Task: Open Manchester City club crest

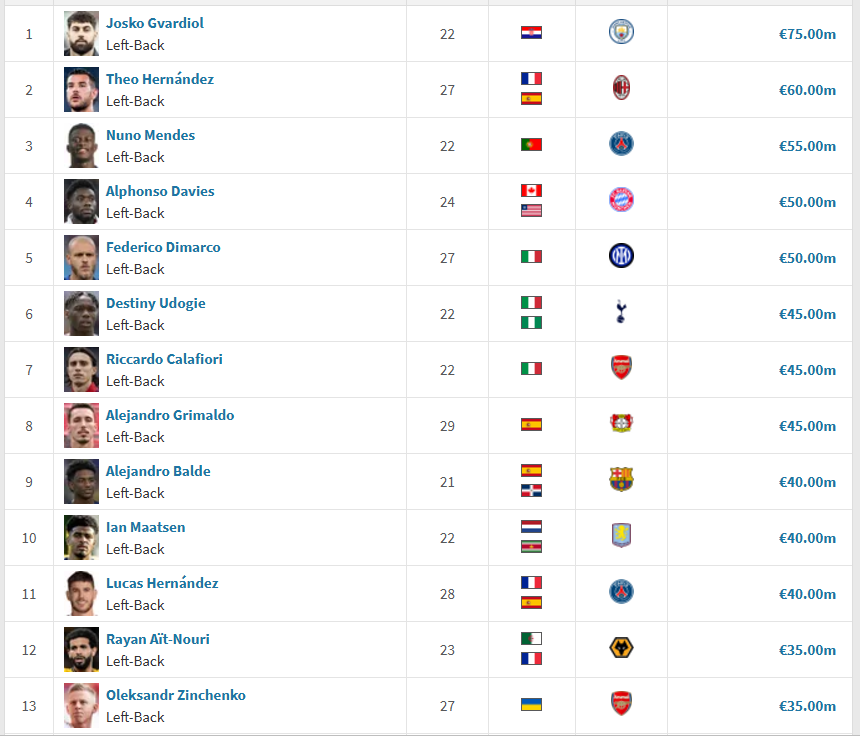Action: pyautogui.click(x=621, y=31)
